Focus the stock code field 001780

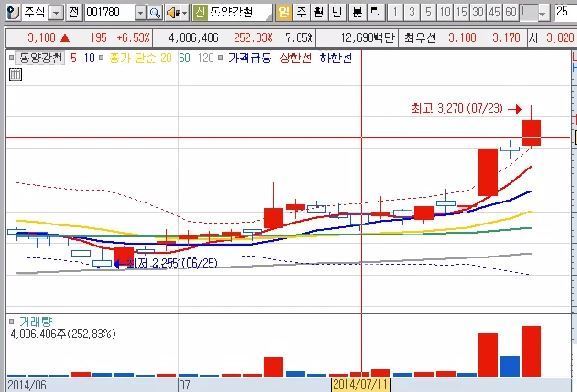click(x=110, y=13)
